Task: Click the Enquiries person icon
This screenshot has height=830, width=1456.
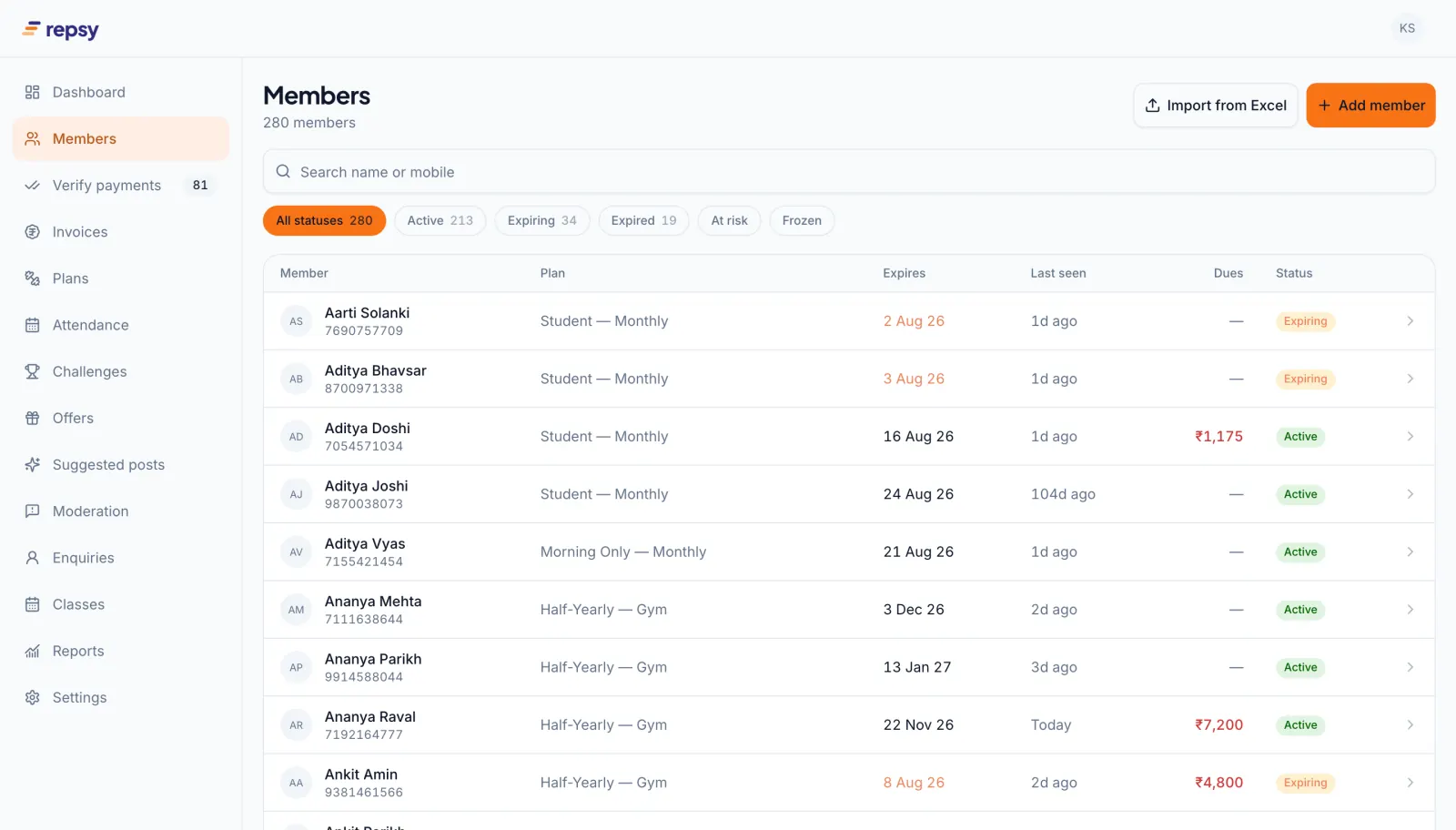Action: [33, 558]
